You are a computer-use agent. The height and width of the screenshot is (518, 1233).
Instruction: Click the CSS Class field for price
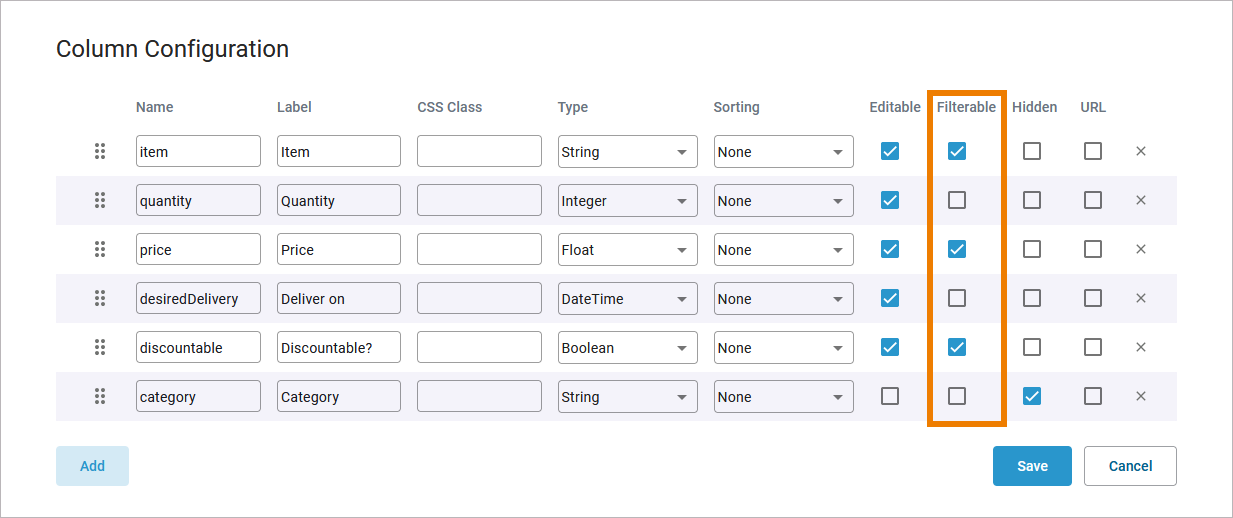pos(479,249)
